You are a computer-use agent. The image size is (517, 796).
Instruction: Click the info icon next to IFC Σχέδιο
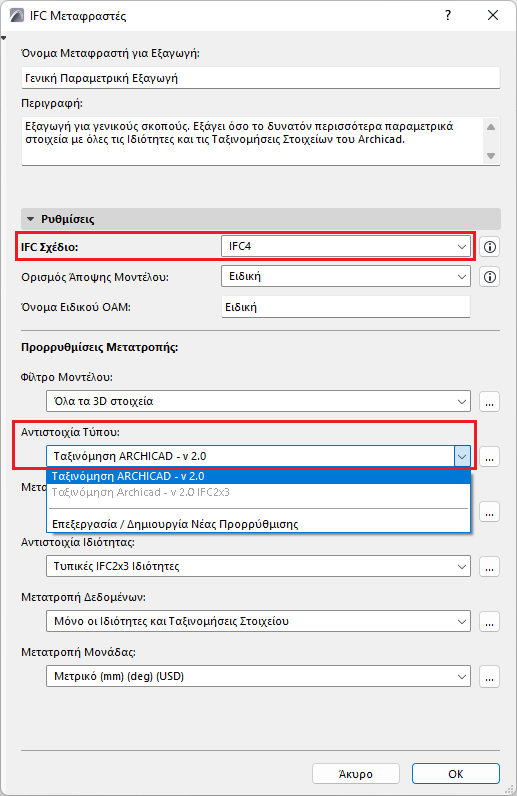[x=490, y=247]
